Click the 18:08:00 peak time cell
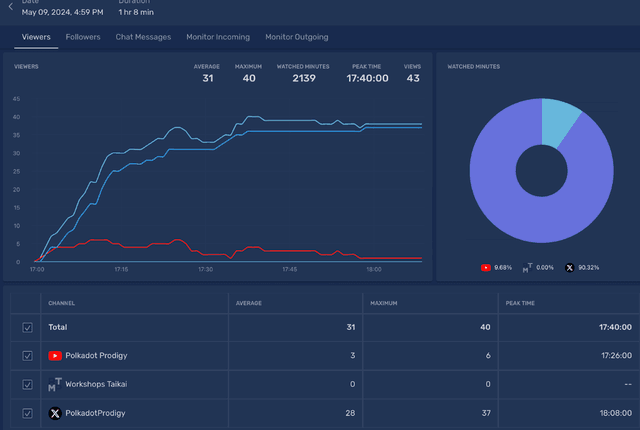 616,413
